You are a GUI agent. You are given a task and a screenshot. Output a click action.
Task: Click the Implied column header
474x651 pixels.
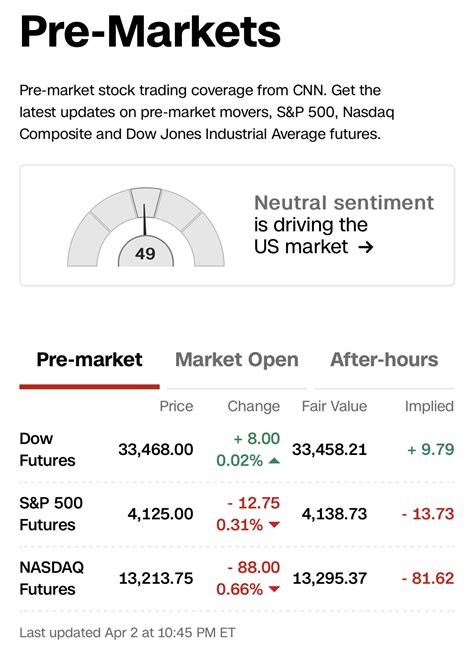click(429, 406)
